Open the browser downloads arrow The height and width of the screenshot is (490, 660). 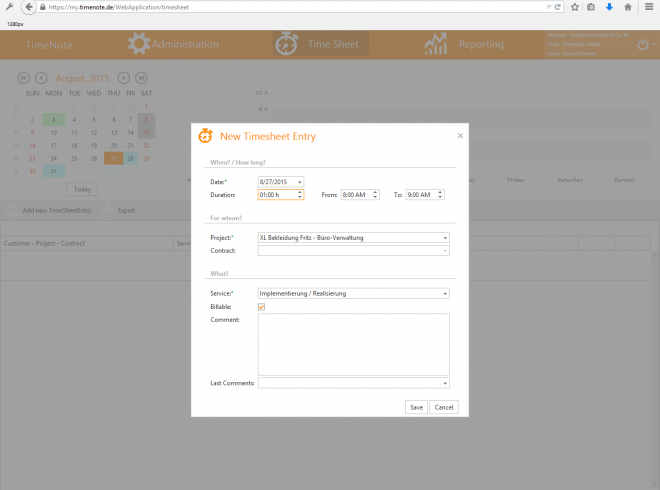pyautogui.click(x=609, y=7)
